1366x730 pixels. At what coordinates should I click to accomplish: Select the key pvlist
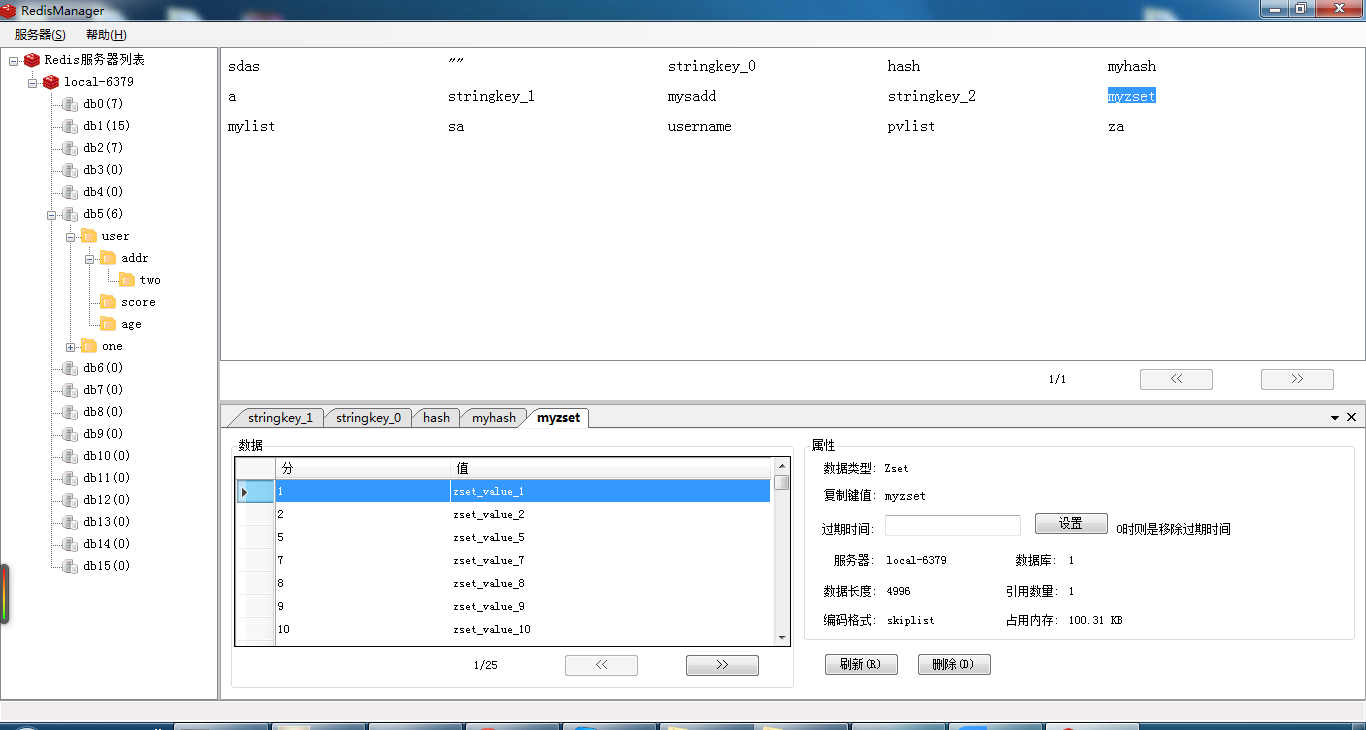tap(911, 127)
